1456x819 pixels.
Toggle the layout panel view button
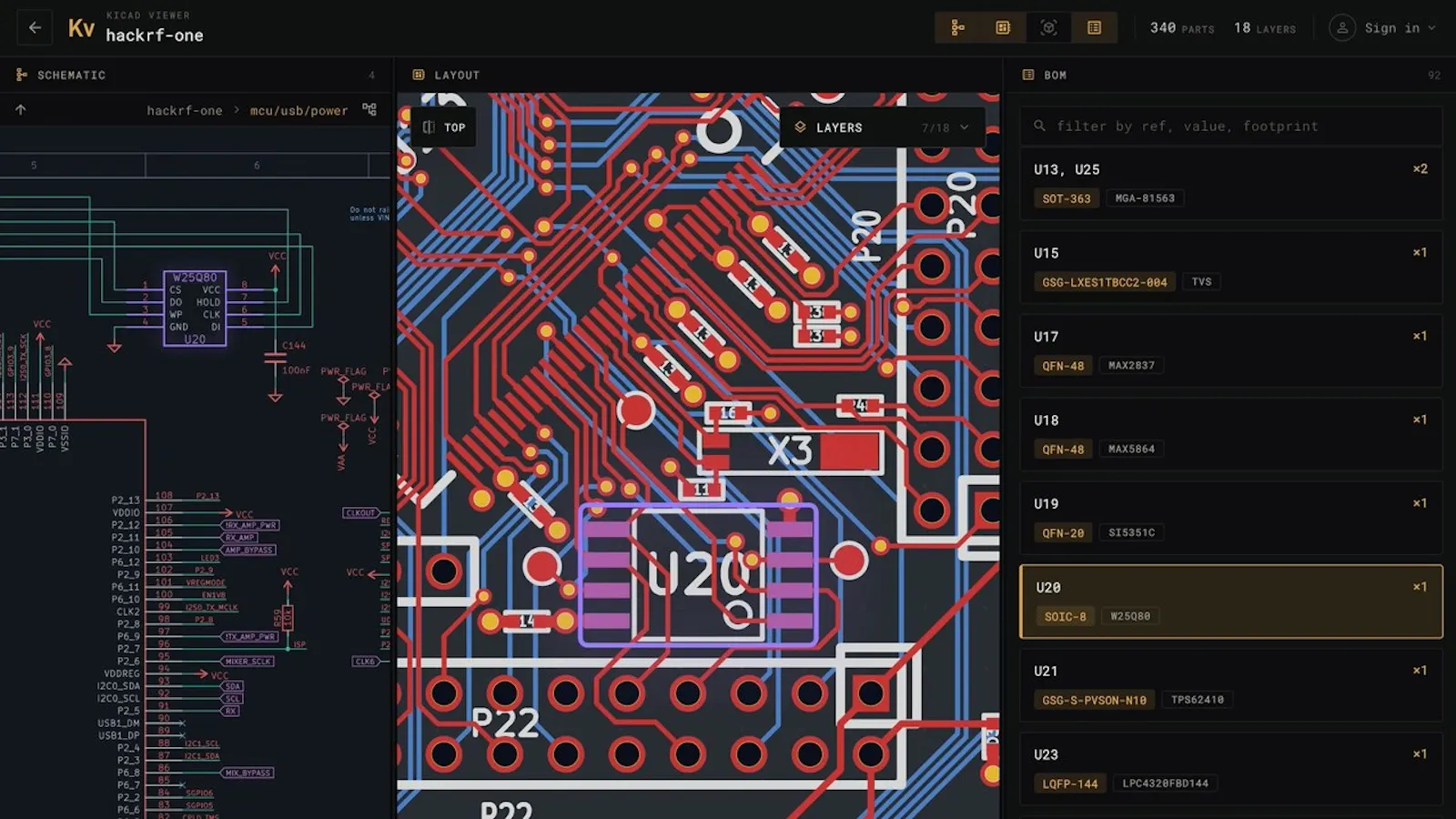[1003, 28]
